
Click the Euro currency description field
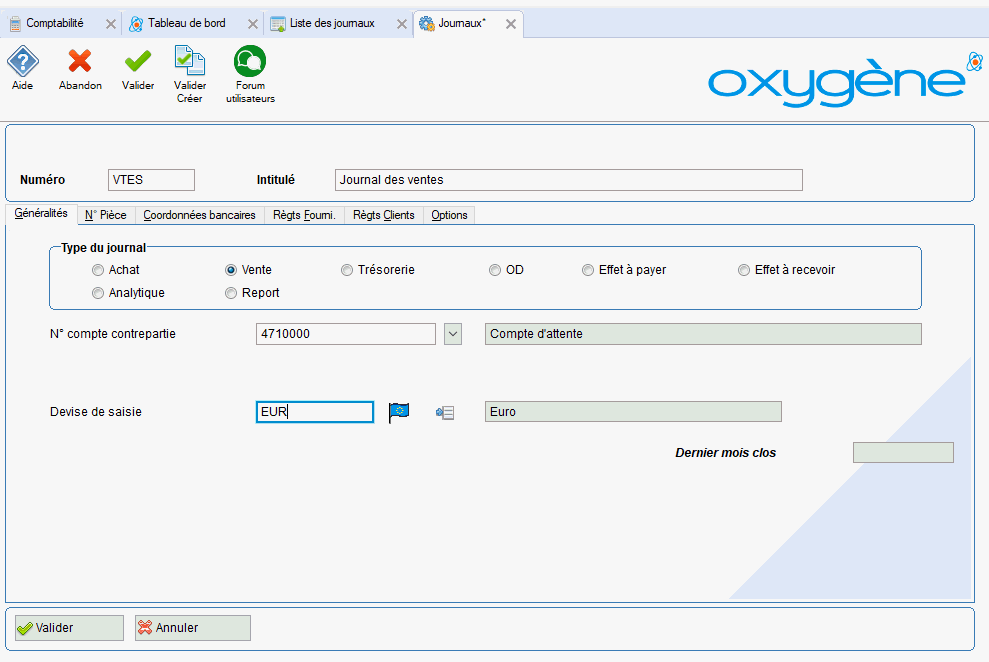[633, 412]
